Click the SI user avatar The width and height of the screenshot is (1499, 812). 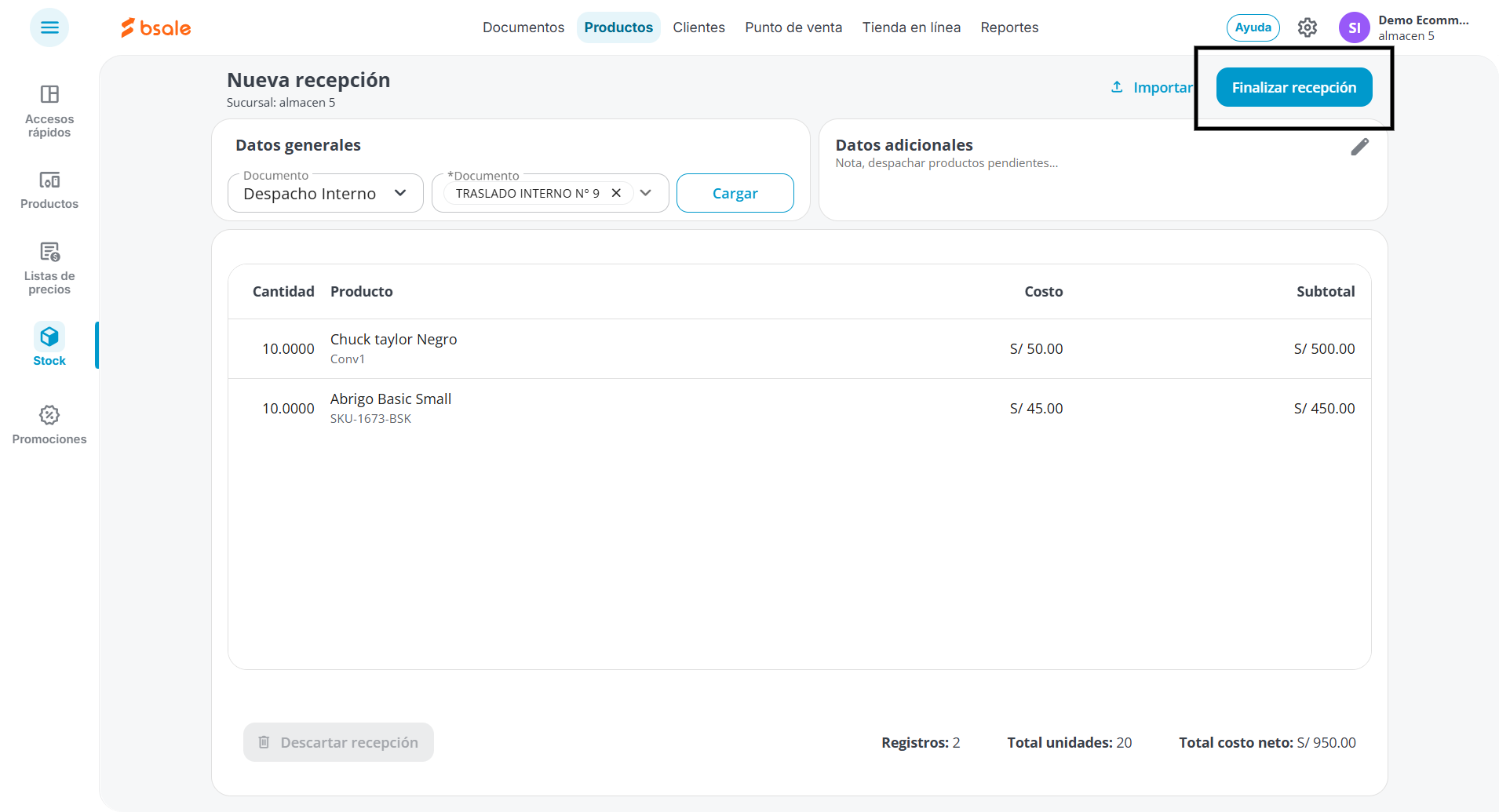tap(1355, 27)
